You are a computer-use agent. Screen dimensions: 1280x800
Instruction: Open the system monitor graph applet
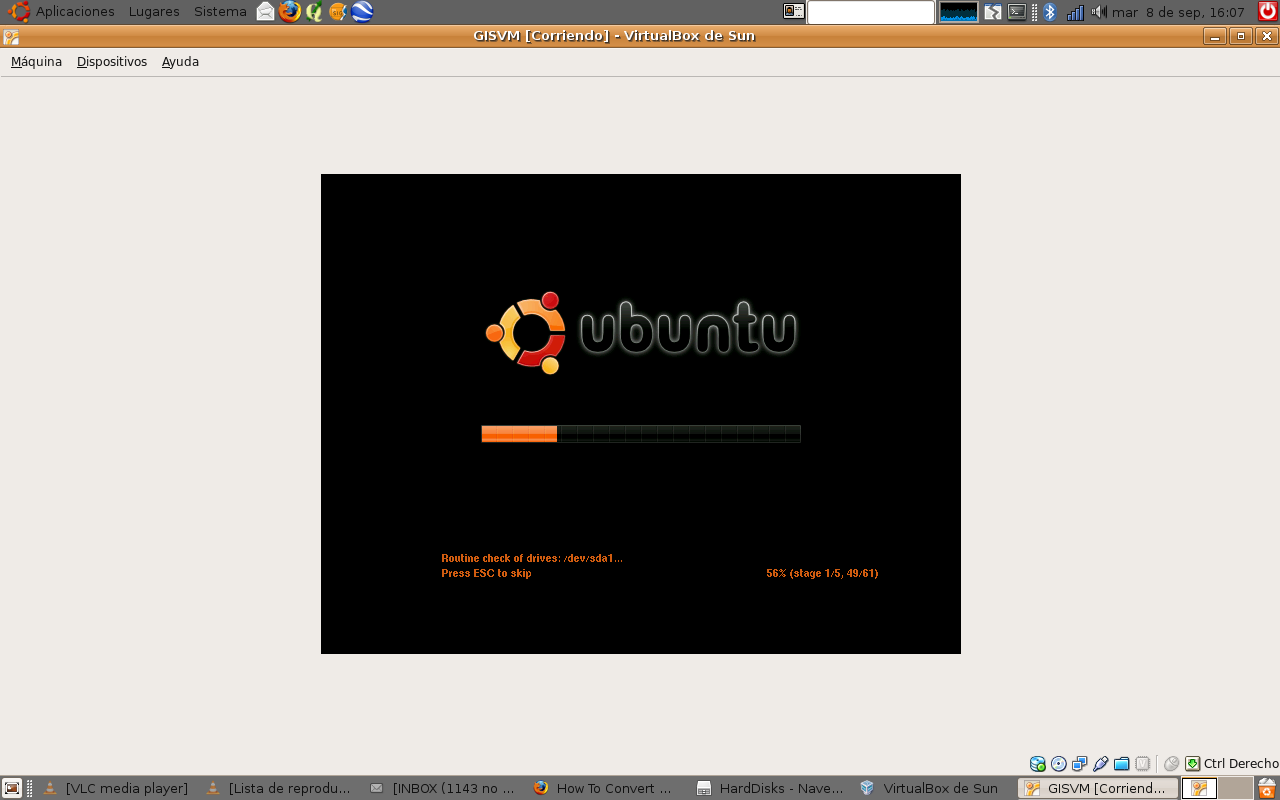coord(958,12)
